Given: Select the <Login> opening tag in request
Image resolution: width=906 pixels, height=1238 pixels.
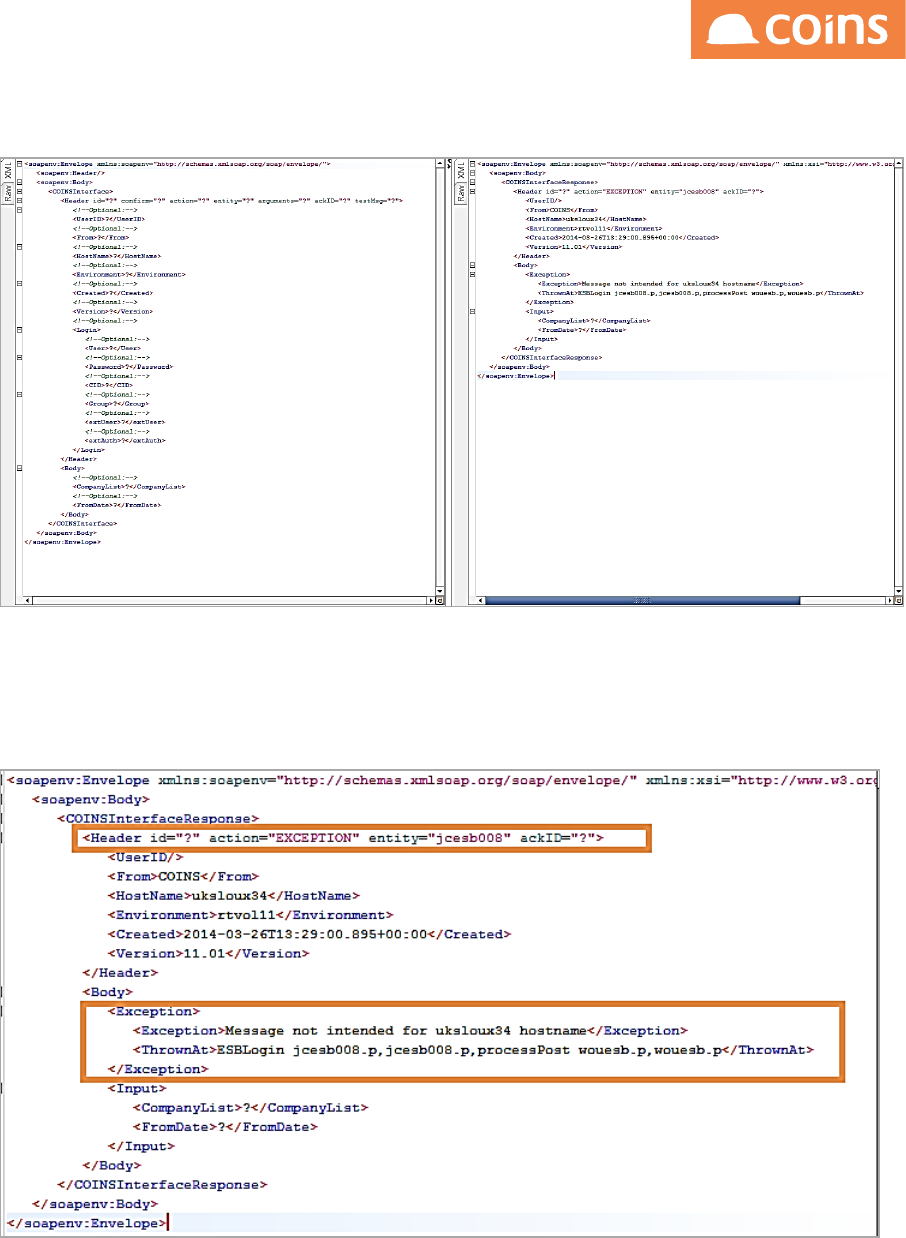Looking at the screenshot, I should click(x=86, y=330).
